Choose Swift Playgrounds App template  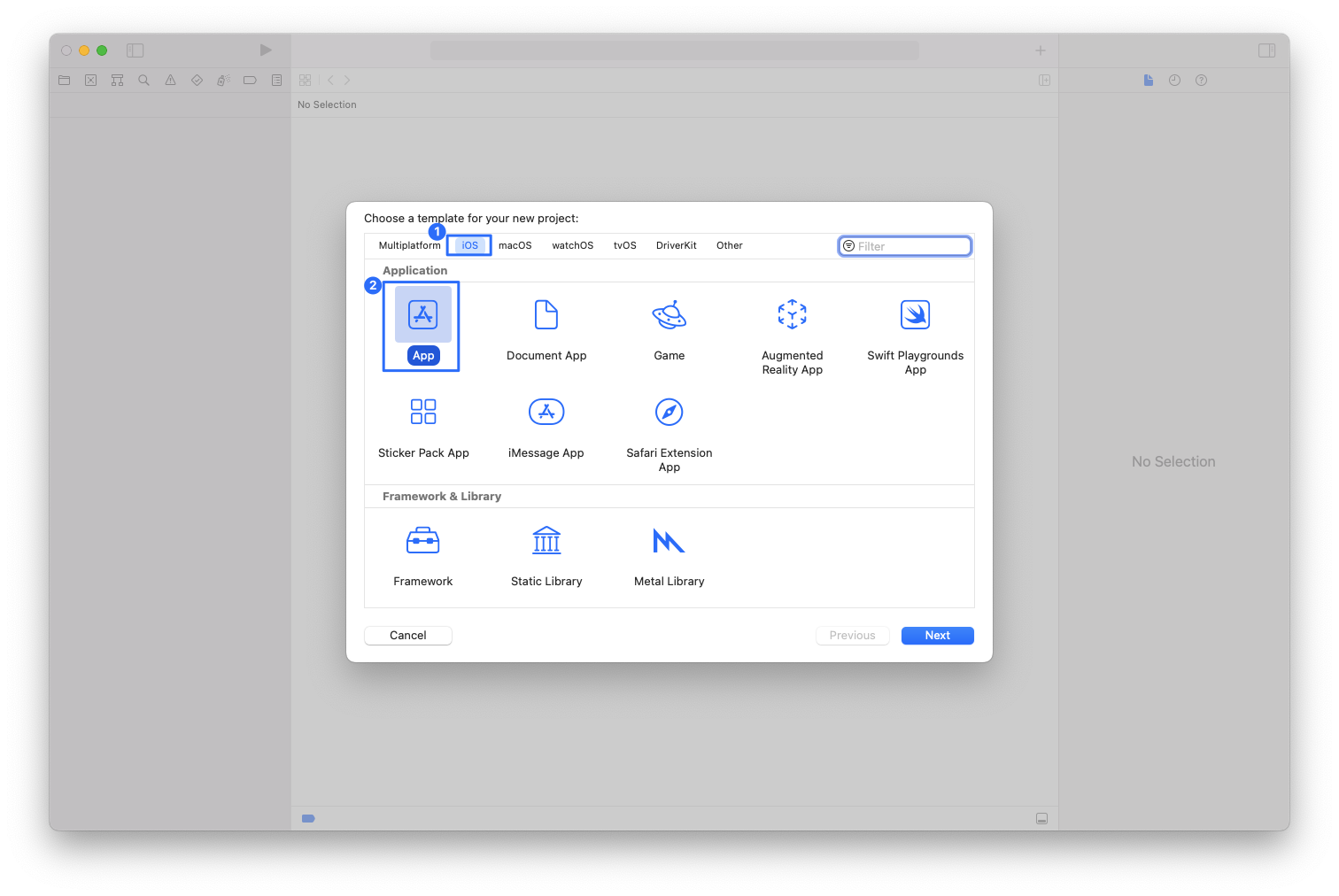(x=916, y=336)
